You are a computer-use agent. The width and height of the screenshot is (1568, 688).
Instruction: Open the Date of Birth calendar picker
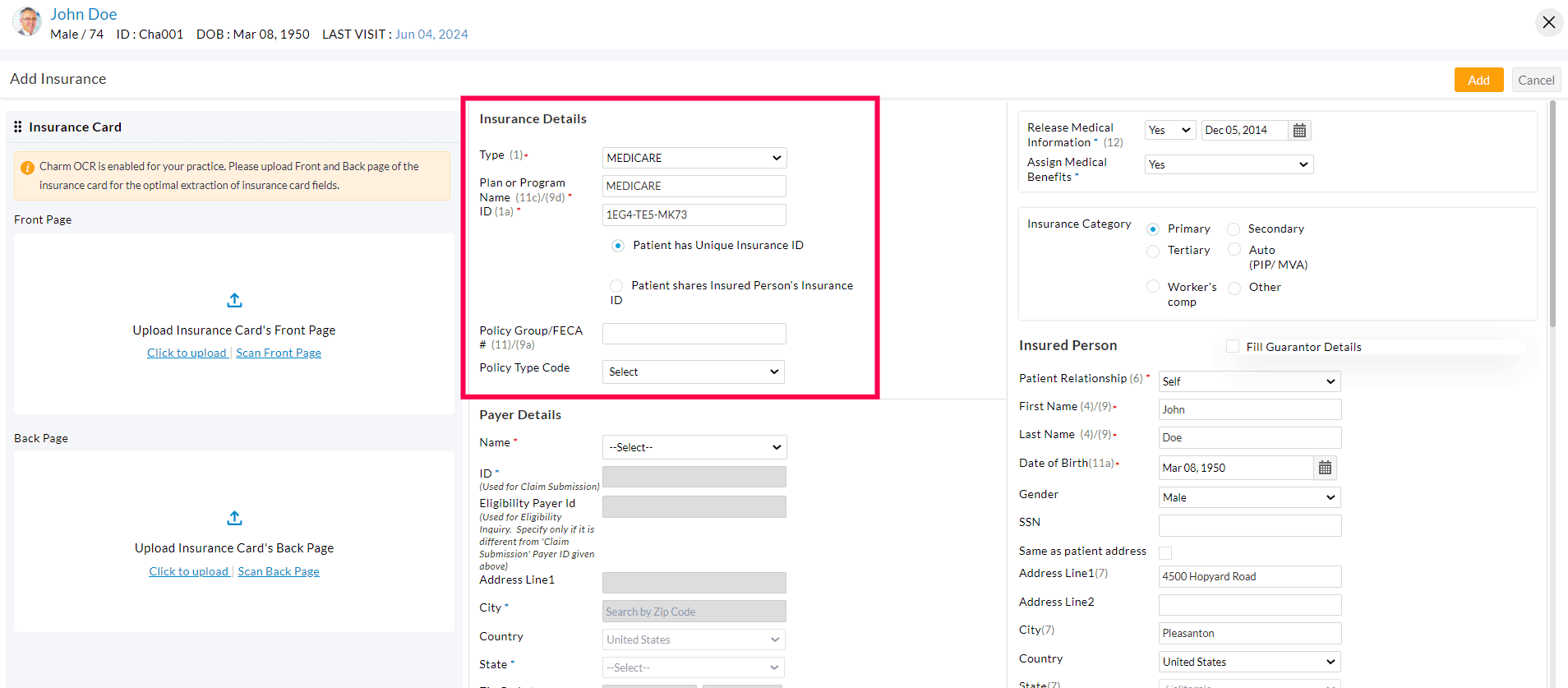1325,468
